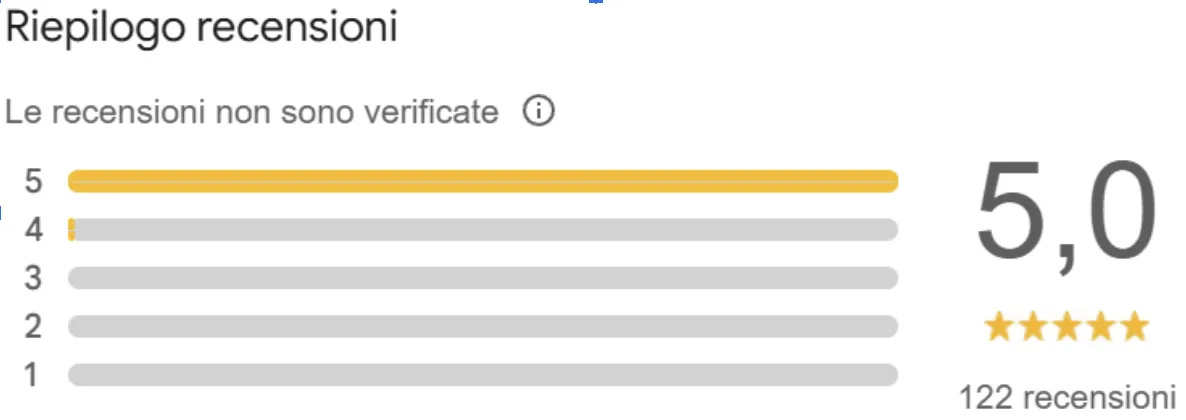Click the second gold star under score

pyautogui.click(x=1031, y=327)
